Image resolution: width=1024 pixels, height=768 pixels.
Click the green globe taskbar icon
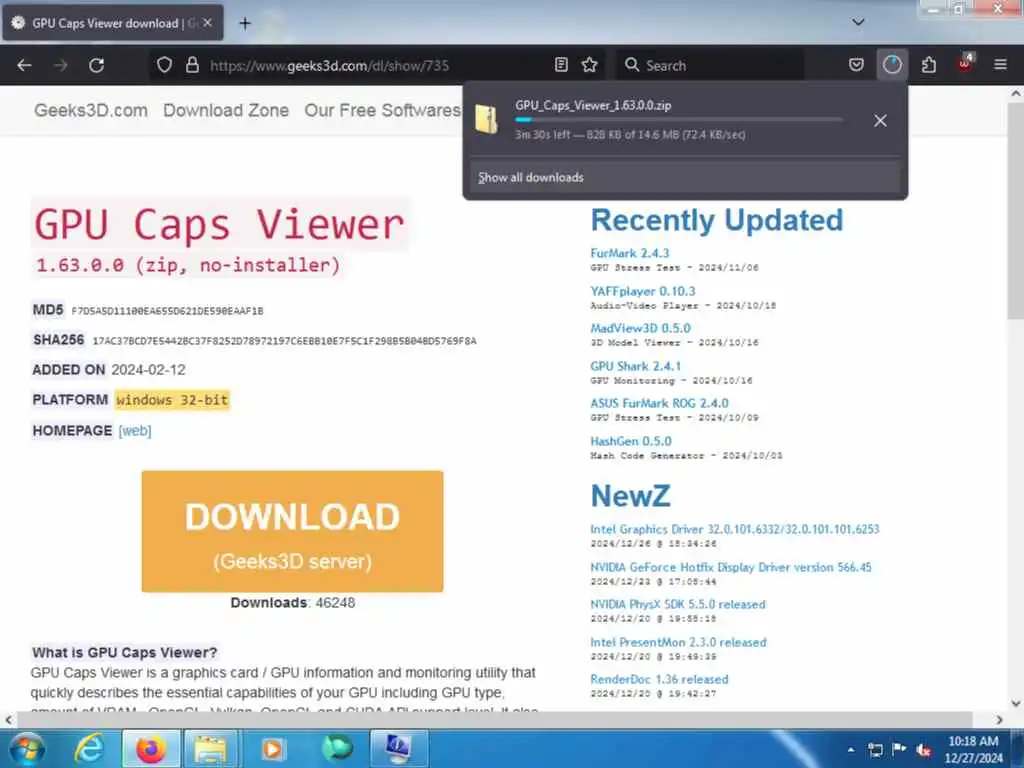pos(337,748)
